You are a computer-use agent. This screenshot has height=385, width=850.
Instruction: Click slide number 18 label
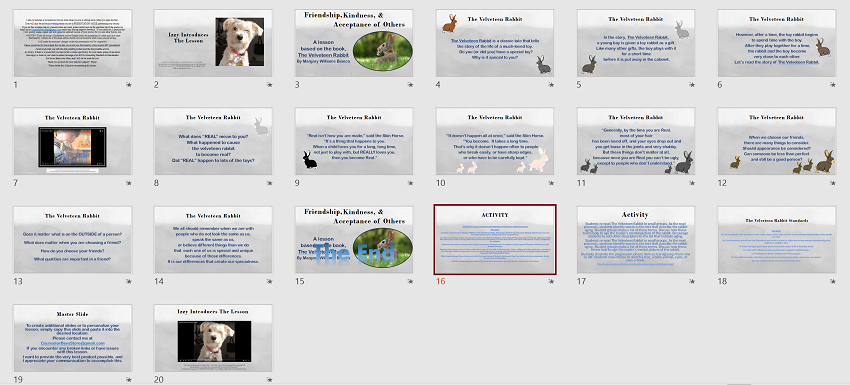[722, 281]
